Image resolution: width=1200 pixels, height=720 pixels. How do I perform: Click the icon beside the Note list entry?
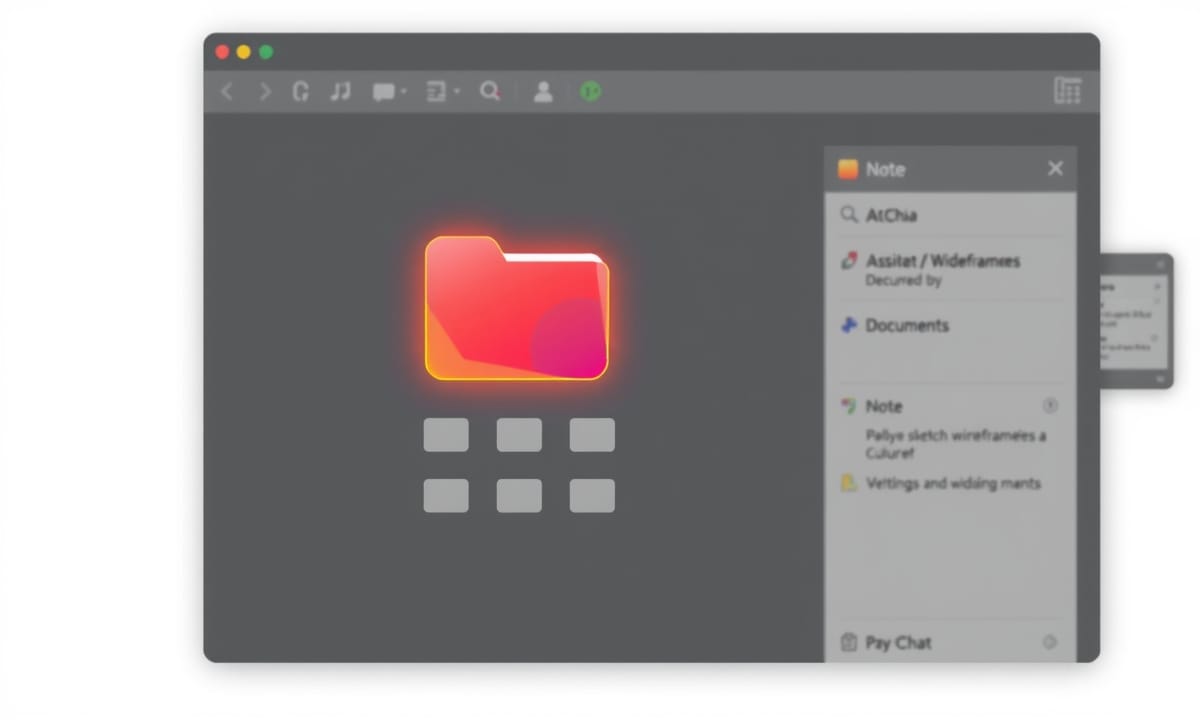(x=849, y=406)
